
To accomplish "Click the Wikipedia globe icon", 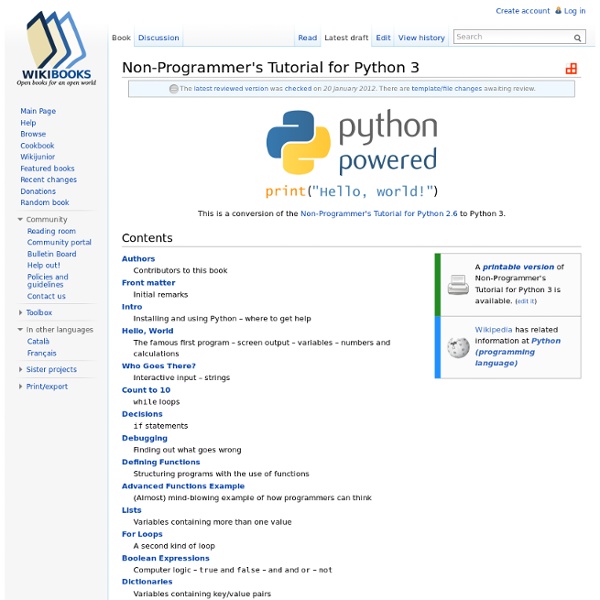I will [458, 347].
